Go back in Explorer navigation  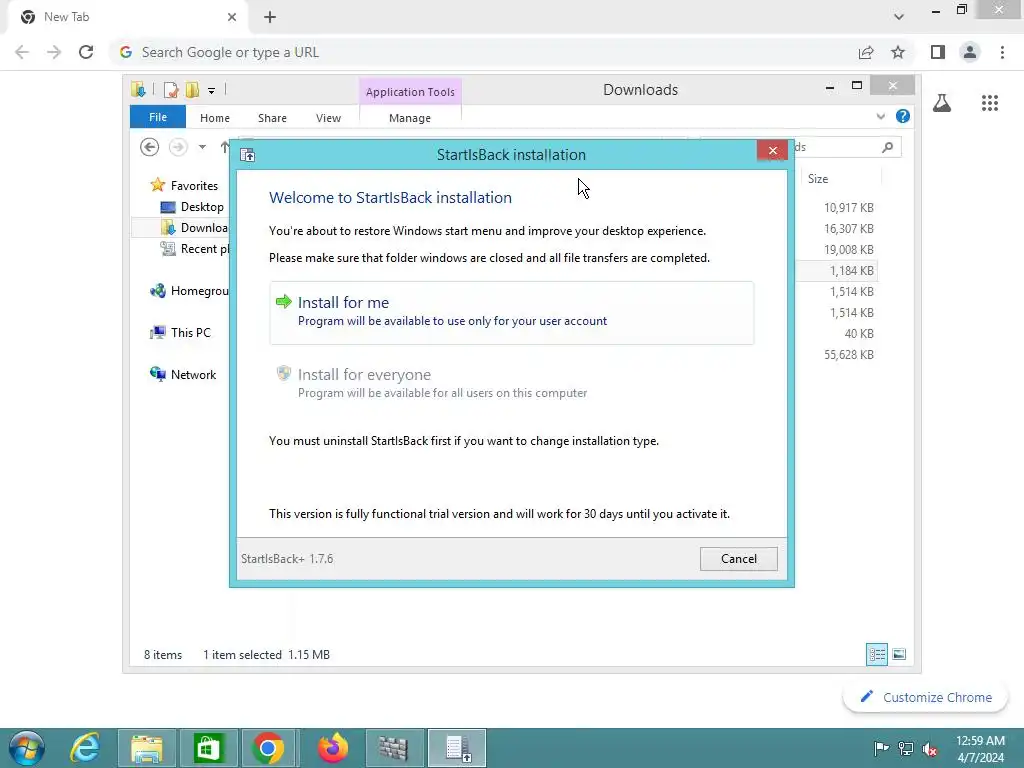tap(150, 147)
